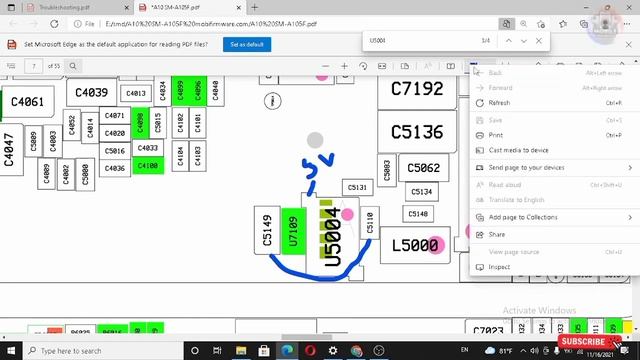Click the Fit to width icon
Viewport: 640px width, 360px height.
382,66
